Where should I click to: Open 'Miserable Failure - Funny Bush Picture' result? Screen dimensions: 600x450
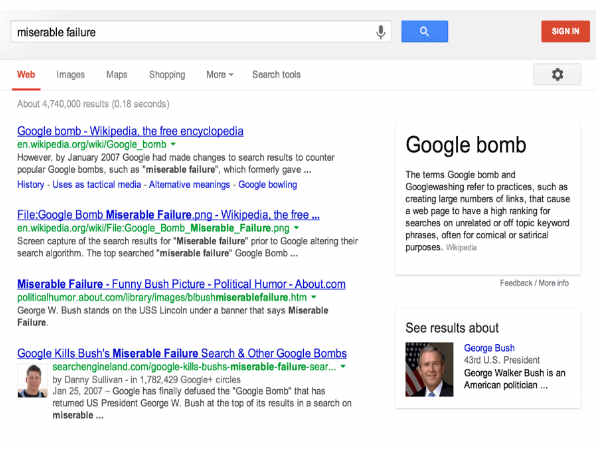click(181, 284)
